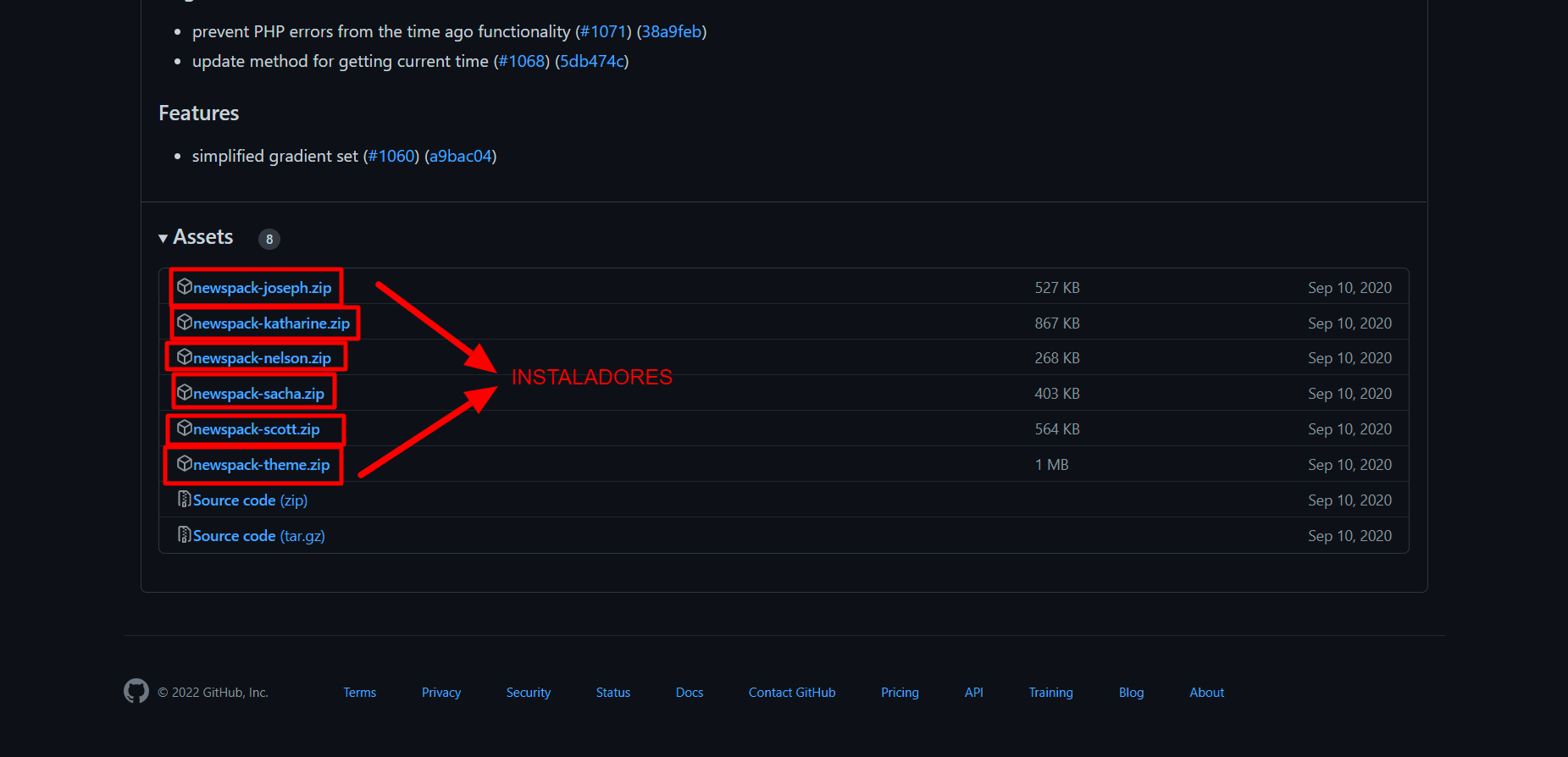Screen dimensions: 1568x757
Task: Click the package icon beside newspack-sacha.zip
Action: point(185,393)
